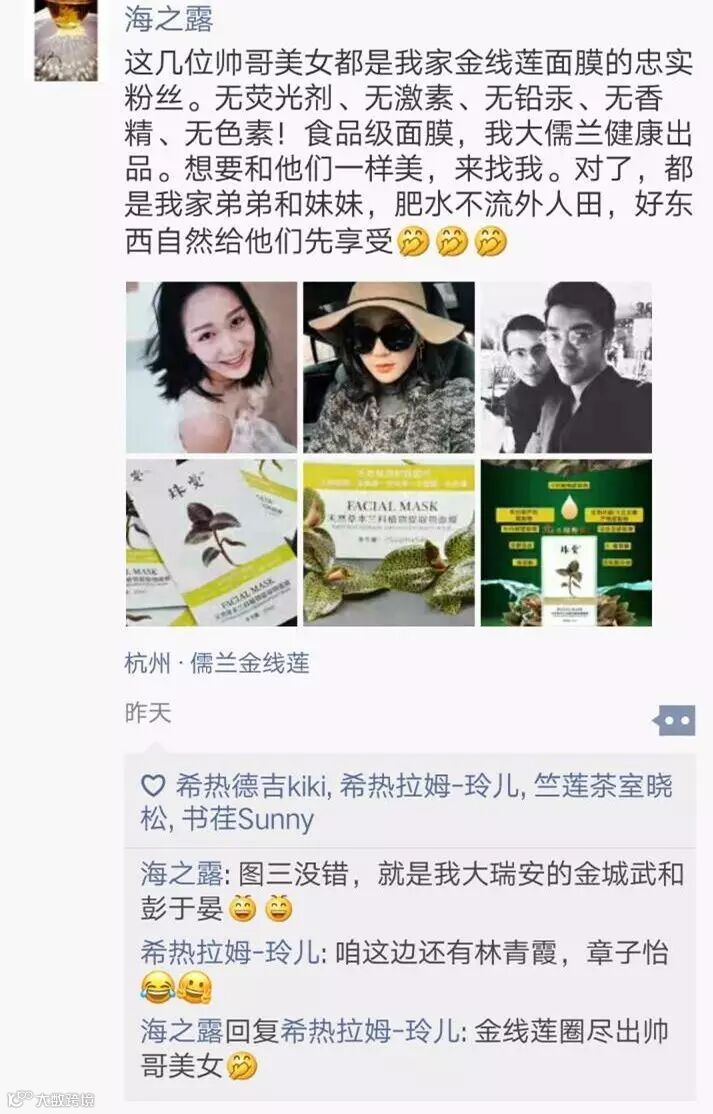Tap the post's main text body
The width and height of the screenshot is (713, 1114).
(x=408, y=152)
